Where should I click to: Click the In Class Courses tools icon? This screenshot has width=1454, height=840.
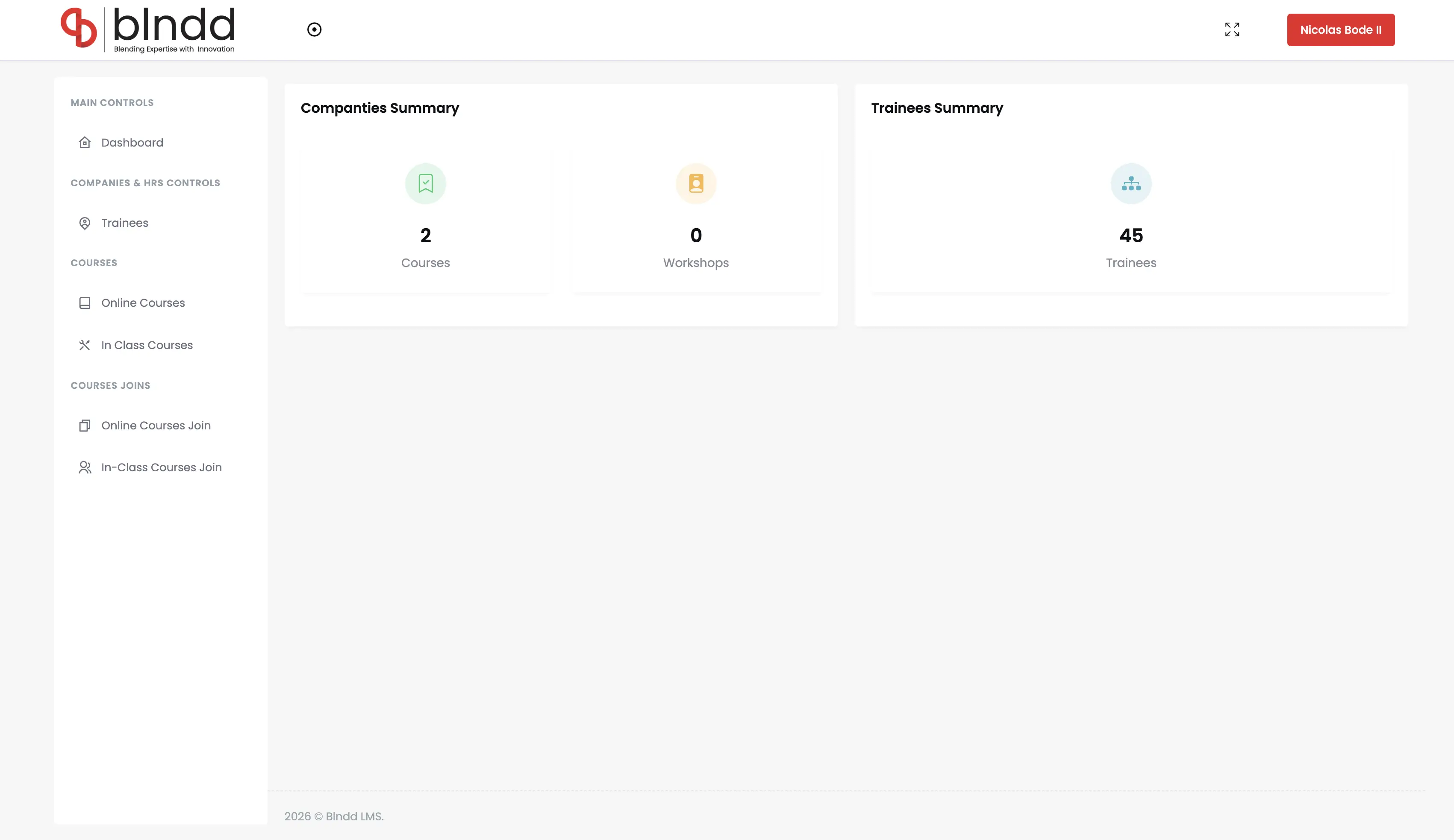pyautogui.click(x=85, y=345)
